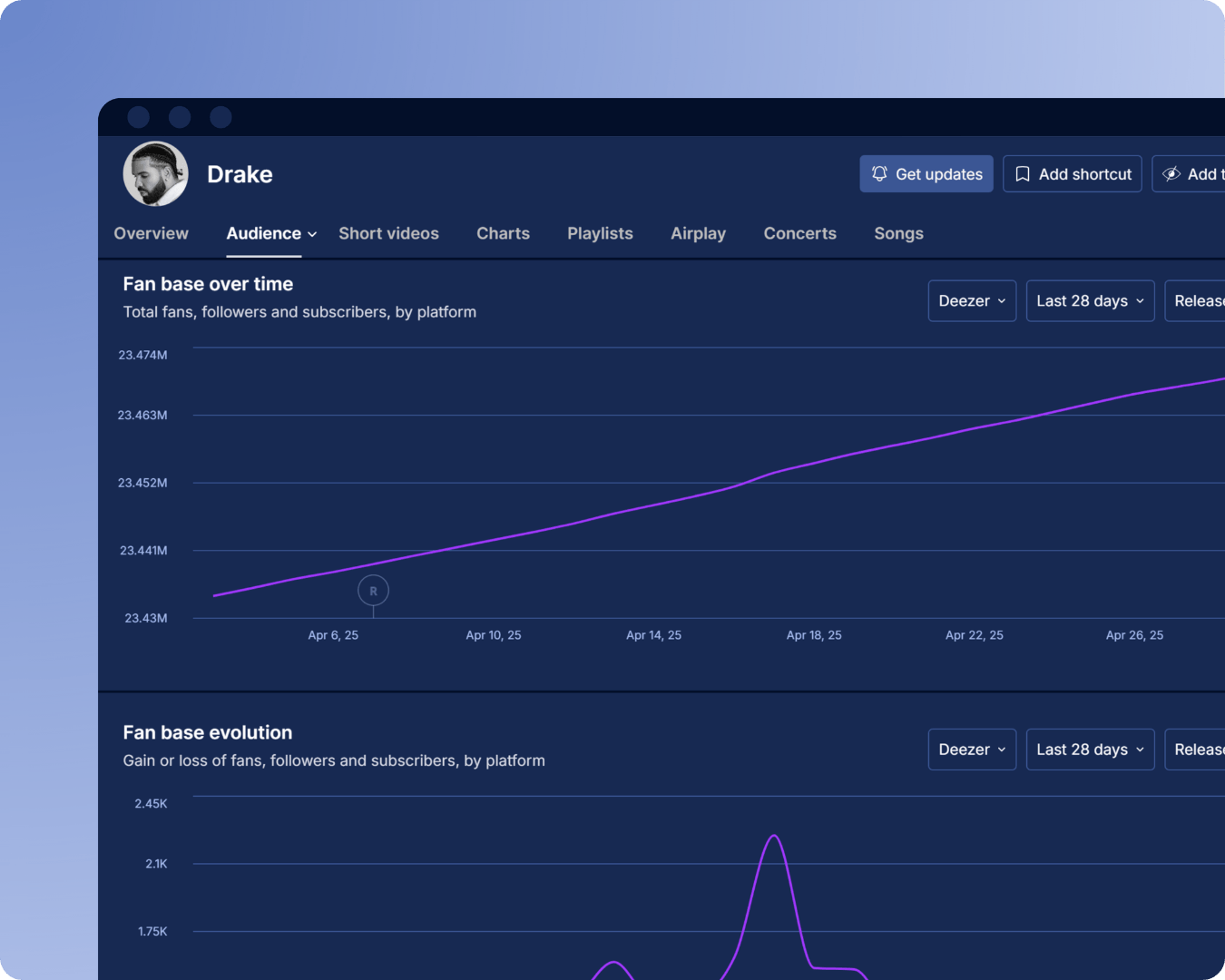
Task: Click the Apr 10, 25 axis label
Action: pyautogui.click(x=494, y=635)
